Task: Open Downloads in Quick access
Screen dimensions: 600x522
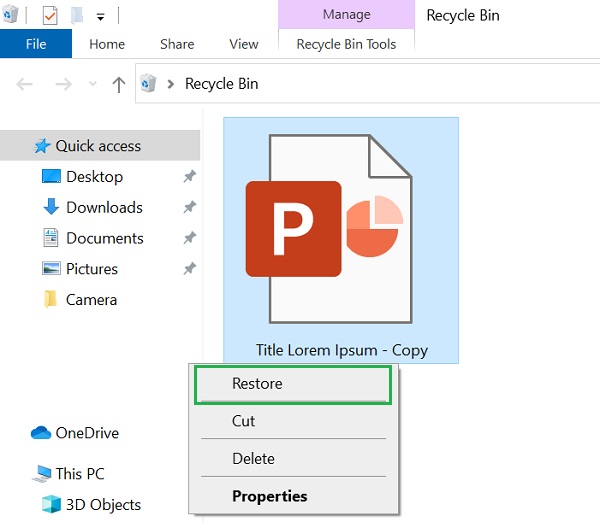Action: 104,207
